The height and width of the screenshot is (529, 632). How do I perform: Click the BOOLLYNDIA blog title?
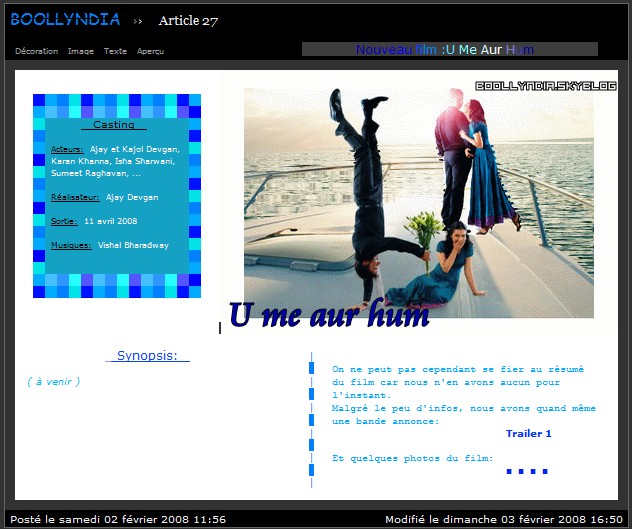(x=65, y=19)
